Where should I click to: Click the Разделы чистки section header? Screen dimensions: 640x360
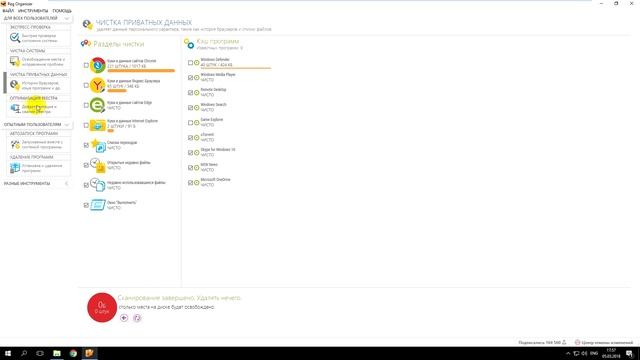118,44
